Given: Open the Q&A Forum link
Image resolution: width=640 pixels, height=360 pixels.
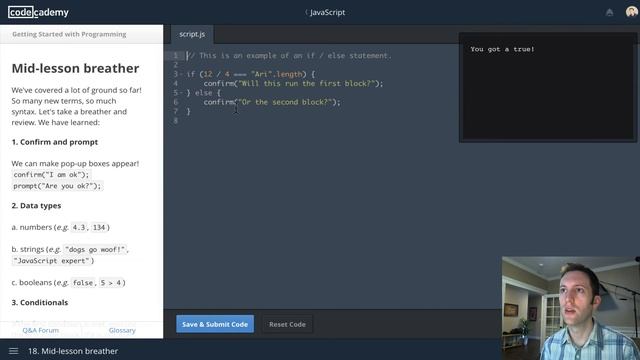Looking at the screenshot, I should point(40,330).
